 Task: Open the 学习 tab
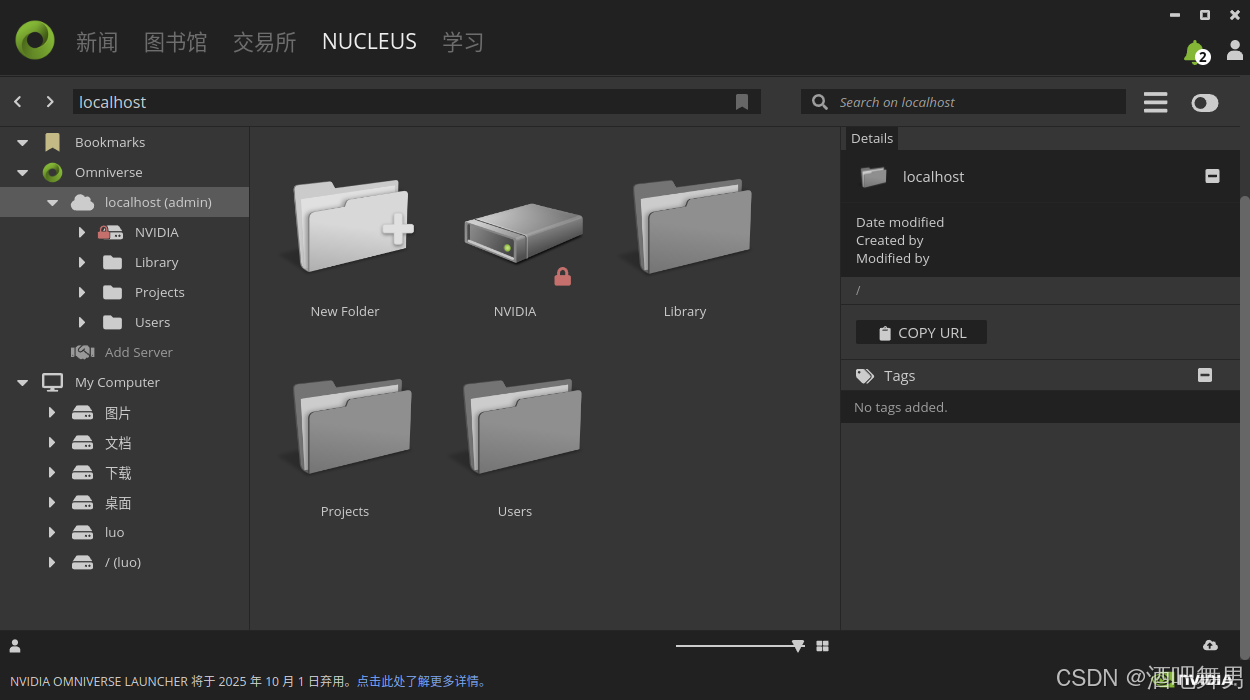pyautogui.click(x=463, y=42)
